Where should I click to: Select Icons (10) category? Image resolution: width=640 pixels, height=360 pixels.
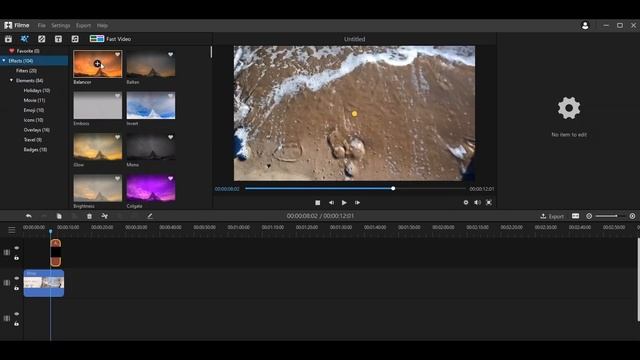click(33, 120)
